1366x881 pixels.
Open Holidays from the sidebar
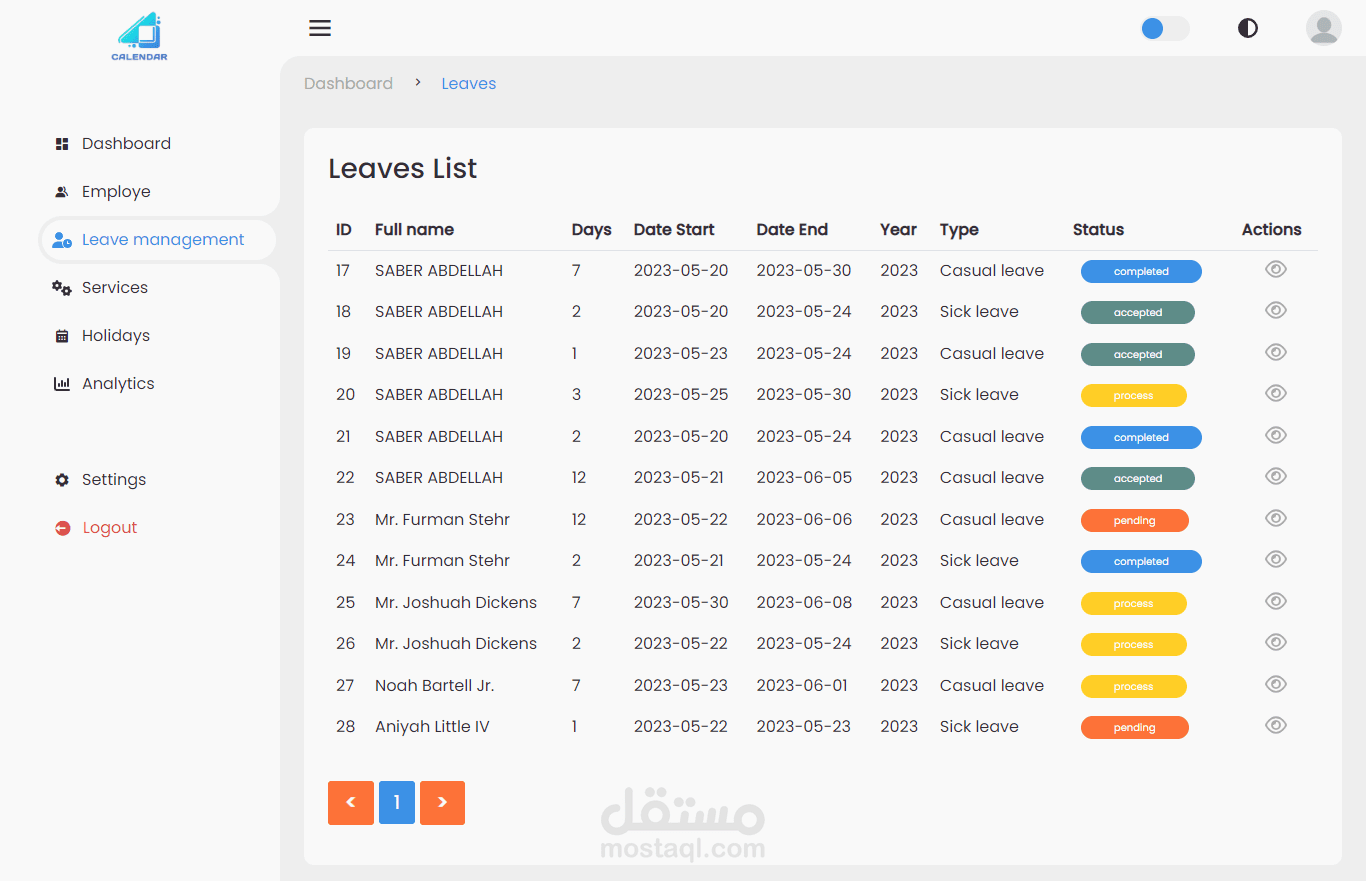pyautogui.click(x=116, y=336)
